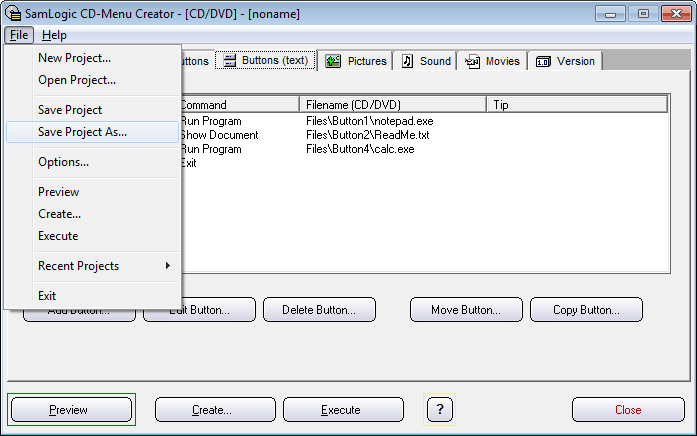Select the Files\Button2\ReadMe.txt row
Screen dimensions: 697x436
coord(368,135)
